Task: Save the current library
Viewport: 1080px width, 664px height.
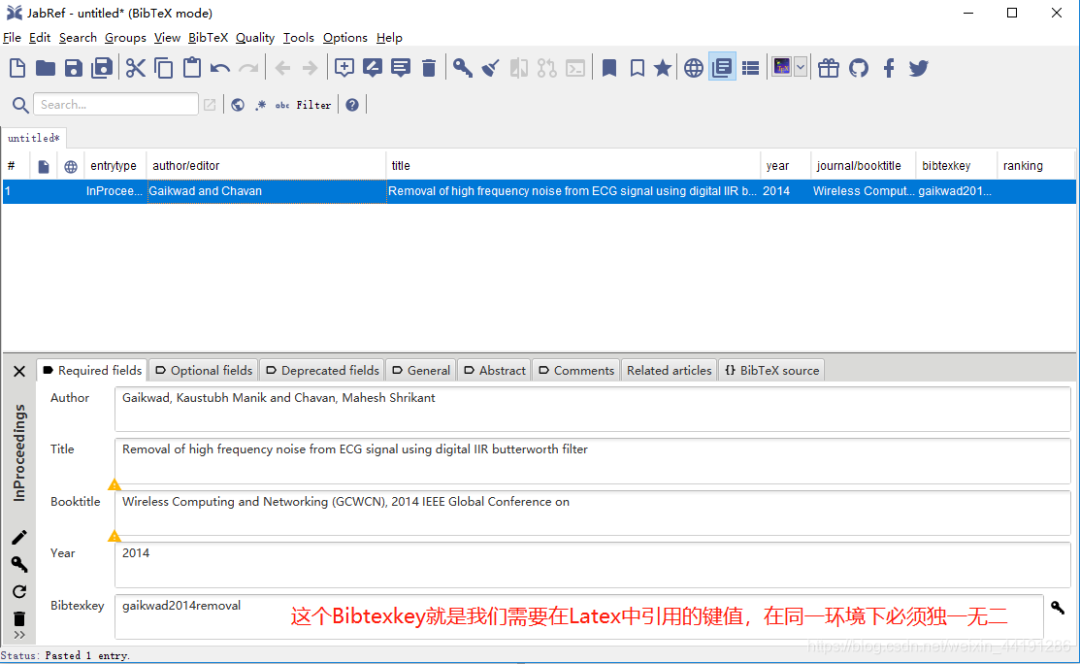Action: coord(74,68)
